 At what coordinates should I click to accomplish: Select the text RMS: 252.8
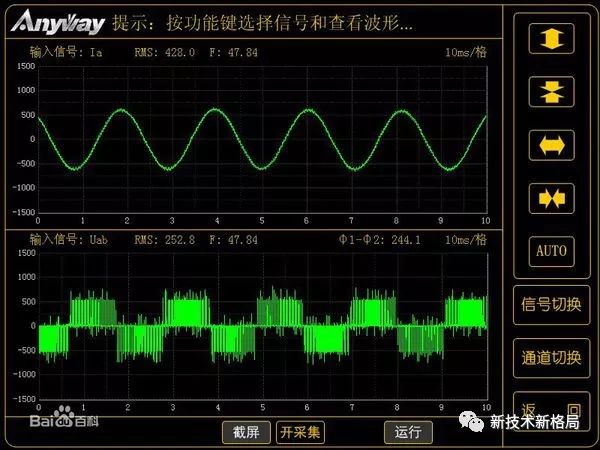[165, 240]
